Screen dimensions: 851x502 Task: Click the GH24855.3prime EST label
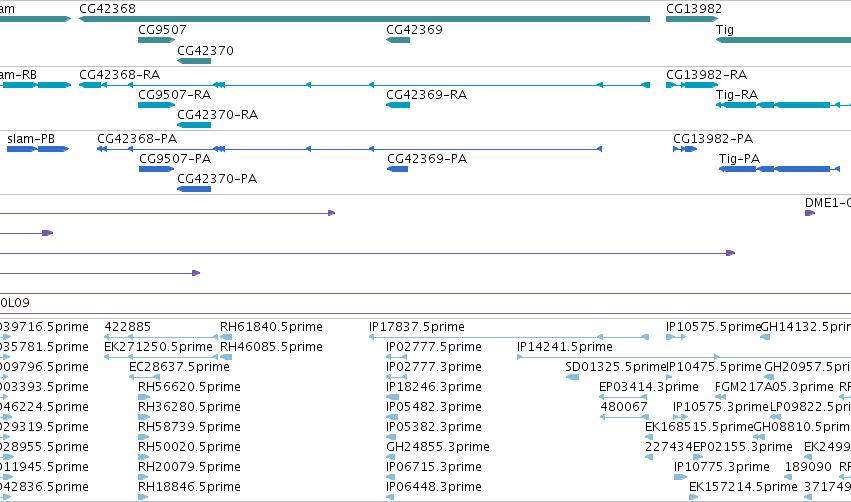437,447
